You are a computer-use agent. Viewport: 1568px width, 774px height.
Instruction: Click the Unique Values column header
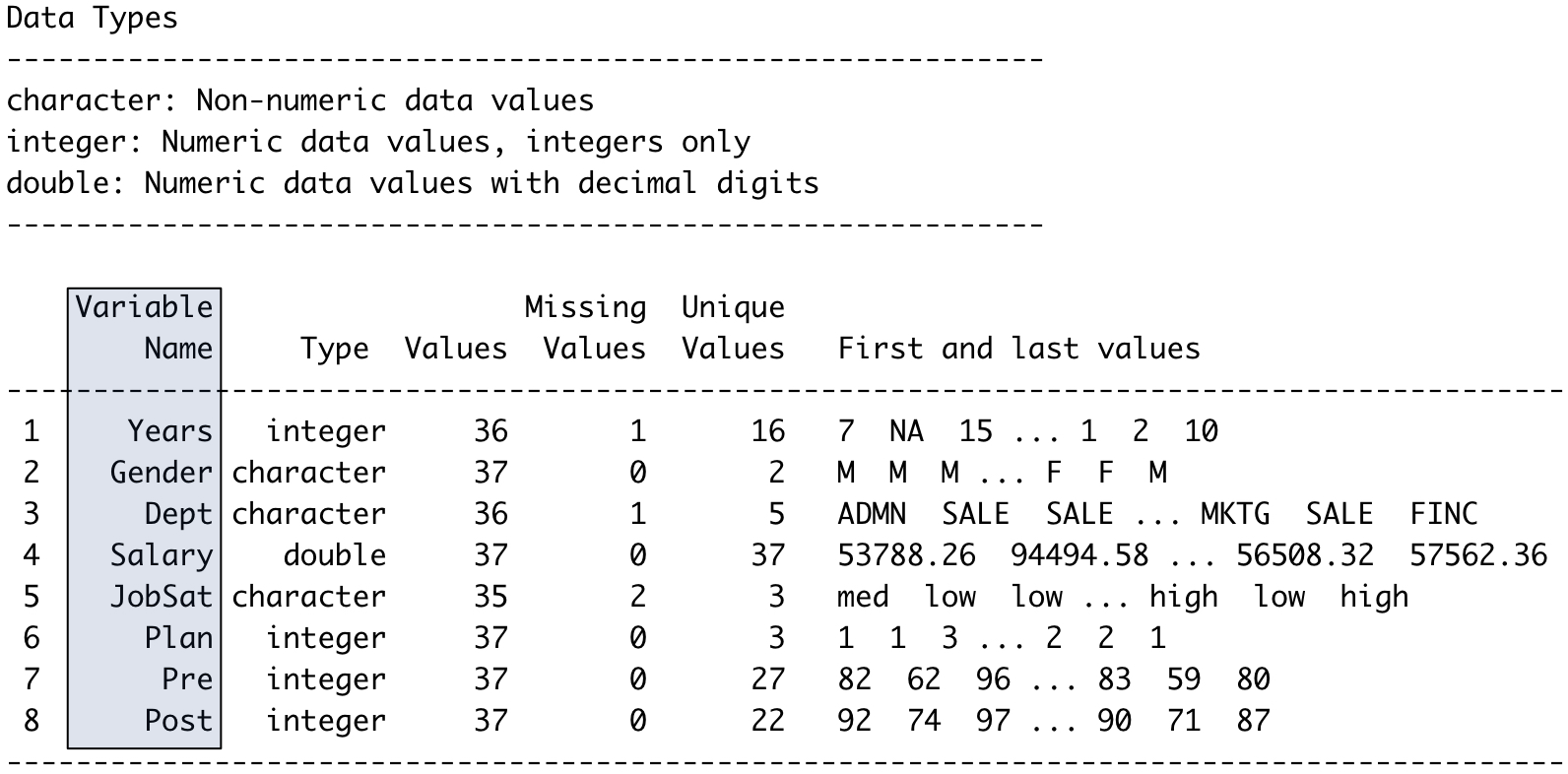[x=733, y=328]
